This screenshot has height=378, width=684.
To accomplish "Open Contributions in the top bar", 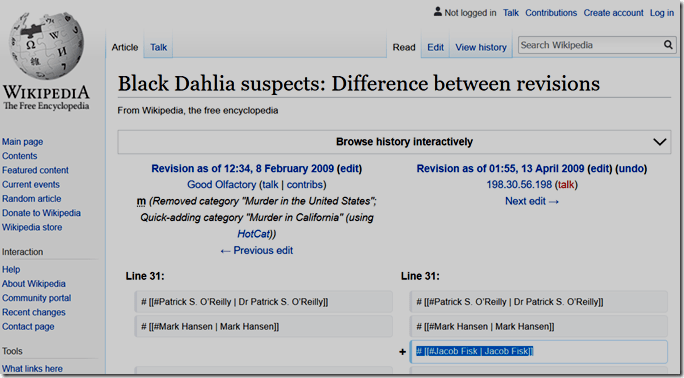I will click(x=551, y=13).
